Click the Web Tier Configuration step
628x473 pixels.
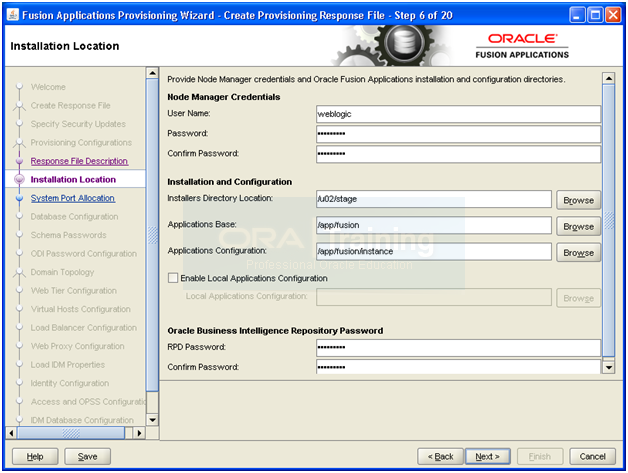click(74, 290)
